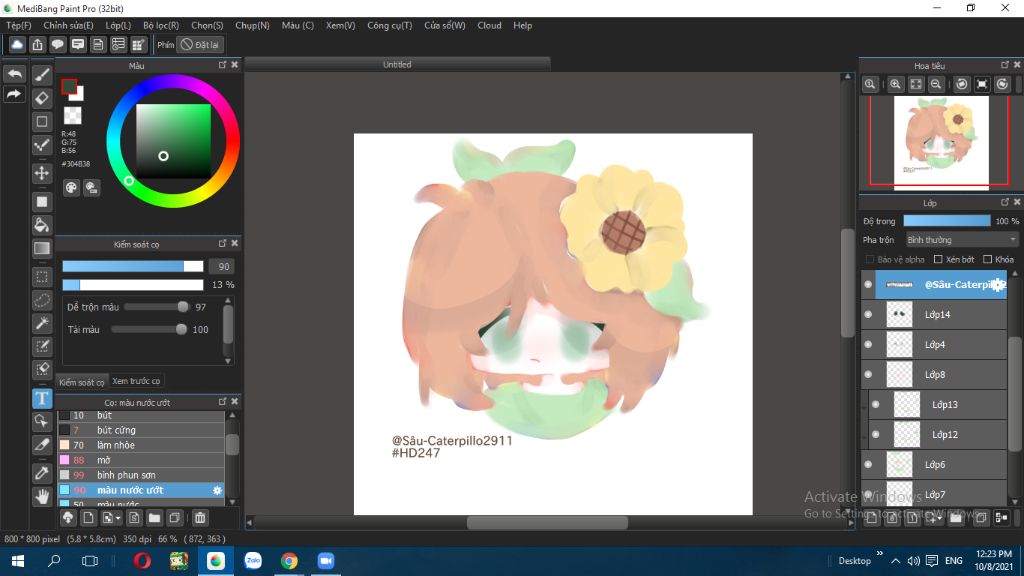Open the cloud icon in top toolbar

(x=17, y=44)
